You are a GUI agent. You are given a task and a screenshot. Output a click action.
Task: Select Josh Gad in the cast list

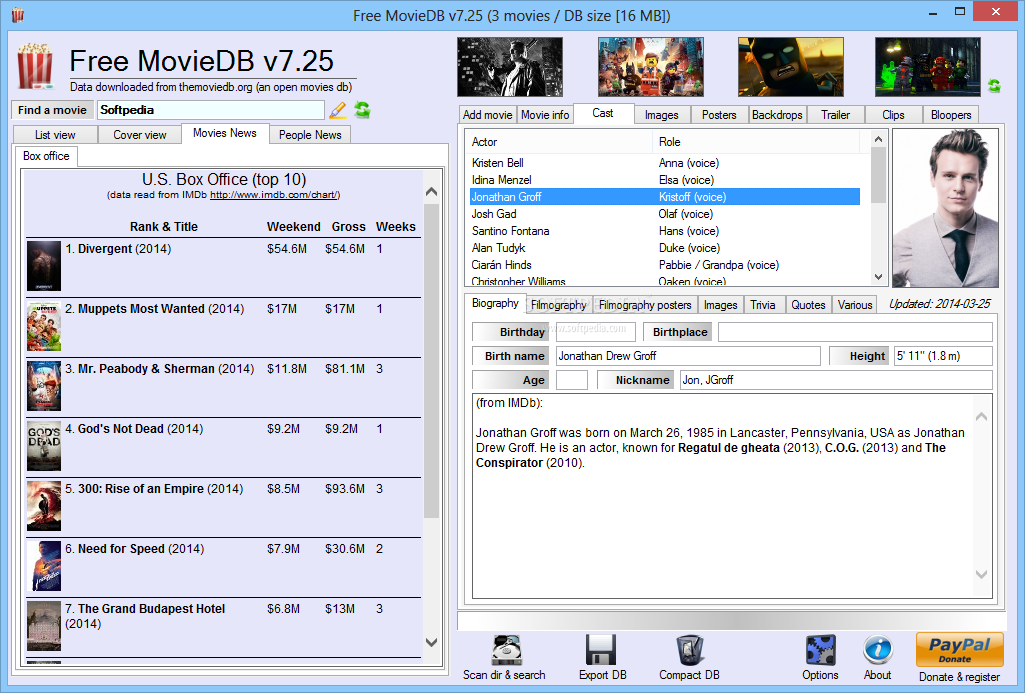[665, 214]
